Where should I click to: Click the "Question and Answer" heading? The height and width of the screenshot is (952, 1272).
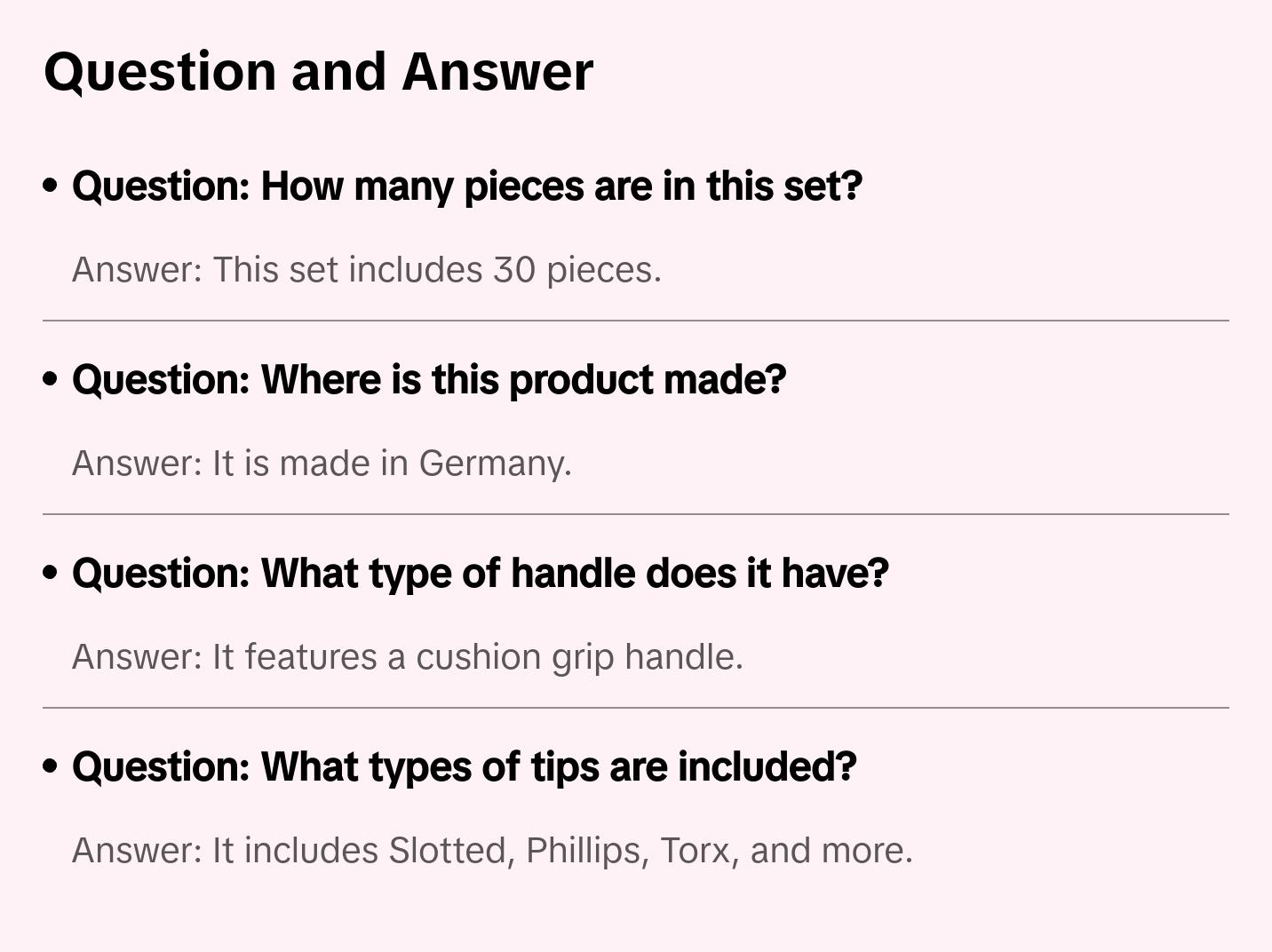(x=318, y=72)
